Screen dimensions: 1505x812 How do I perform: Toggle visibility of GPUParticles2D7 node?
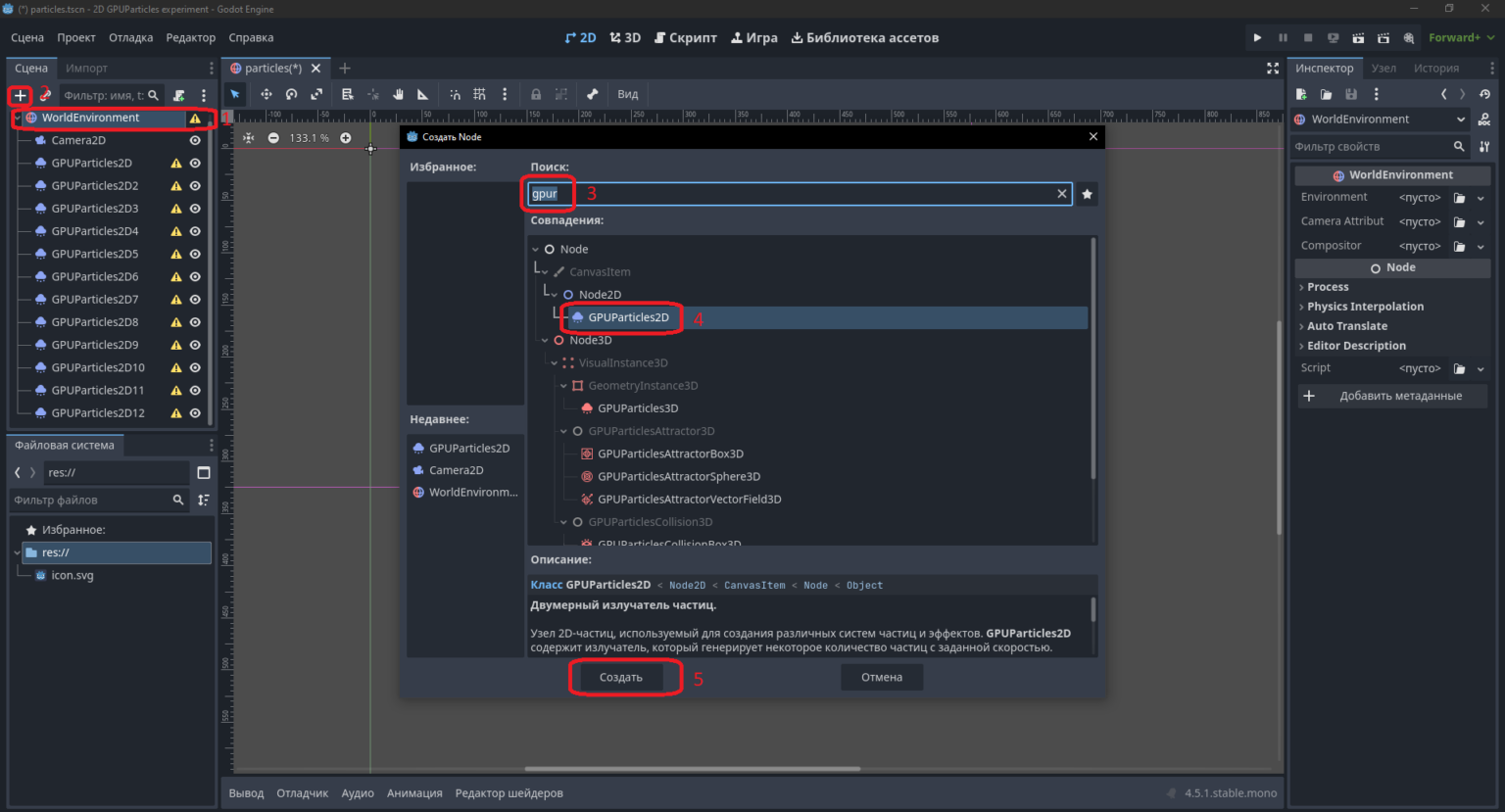click(195, 299)
